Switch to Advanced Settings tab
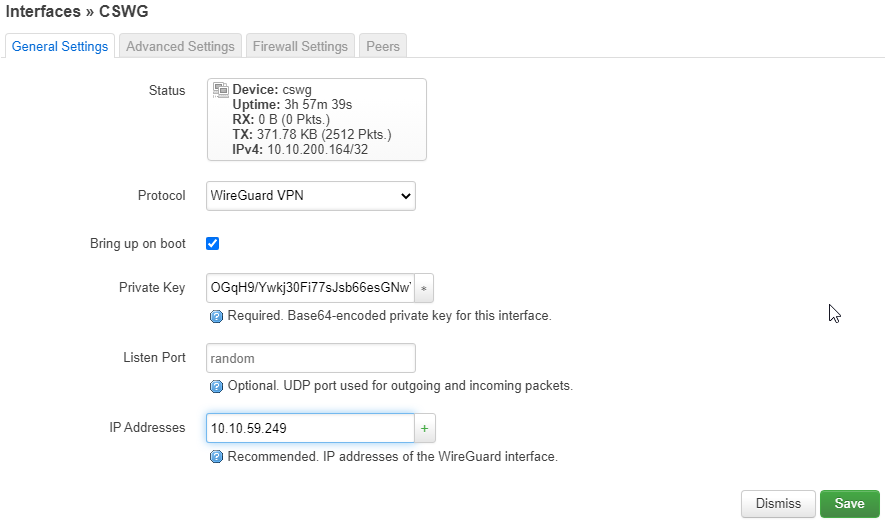The image size is (885, 529). click(180, 46)
